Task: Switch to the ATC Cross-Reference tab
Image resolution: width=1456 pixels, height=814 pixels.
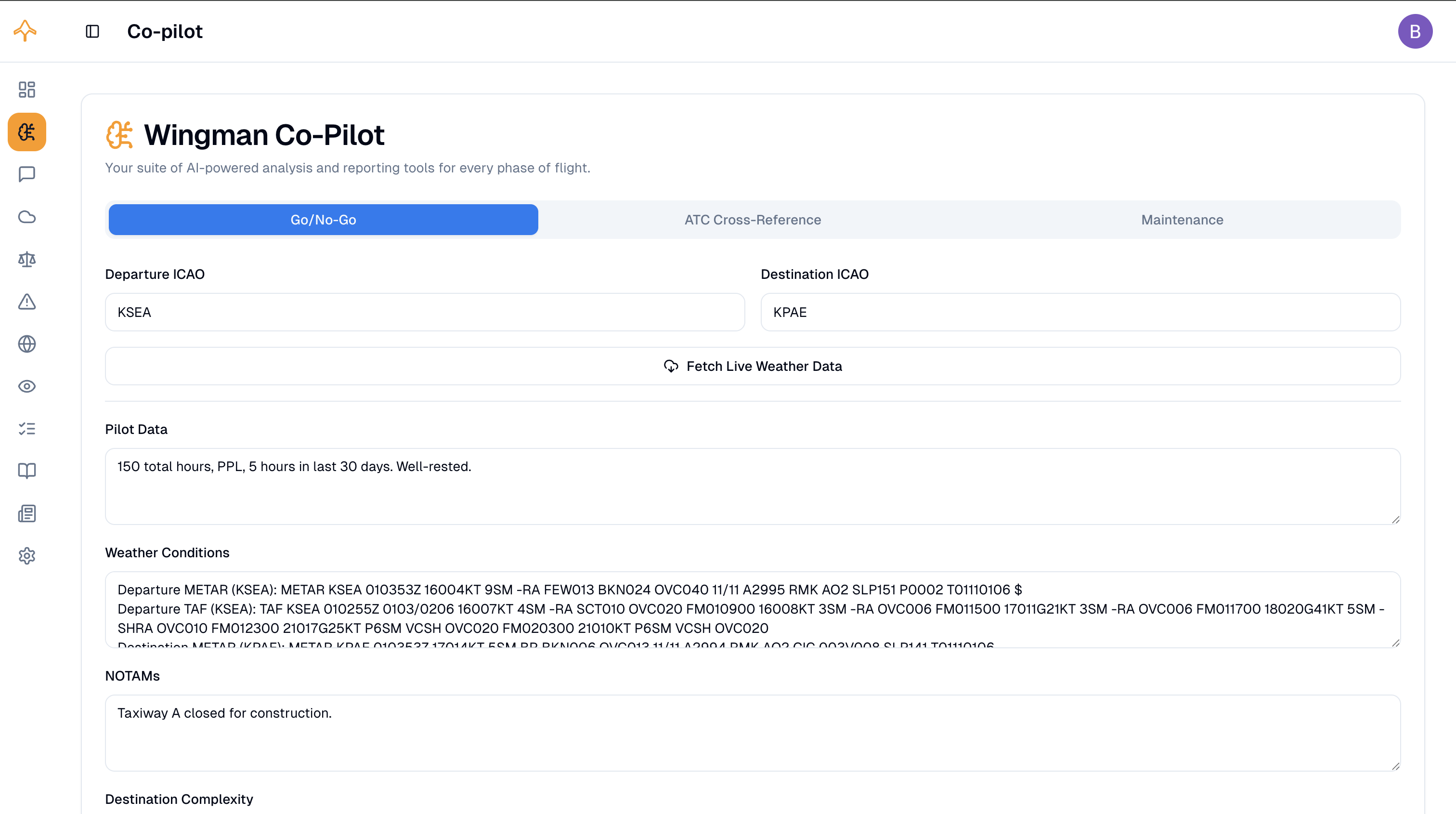Action: (x=752, y=220)
